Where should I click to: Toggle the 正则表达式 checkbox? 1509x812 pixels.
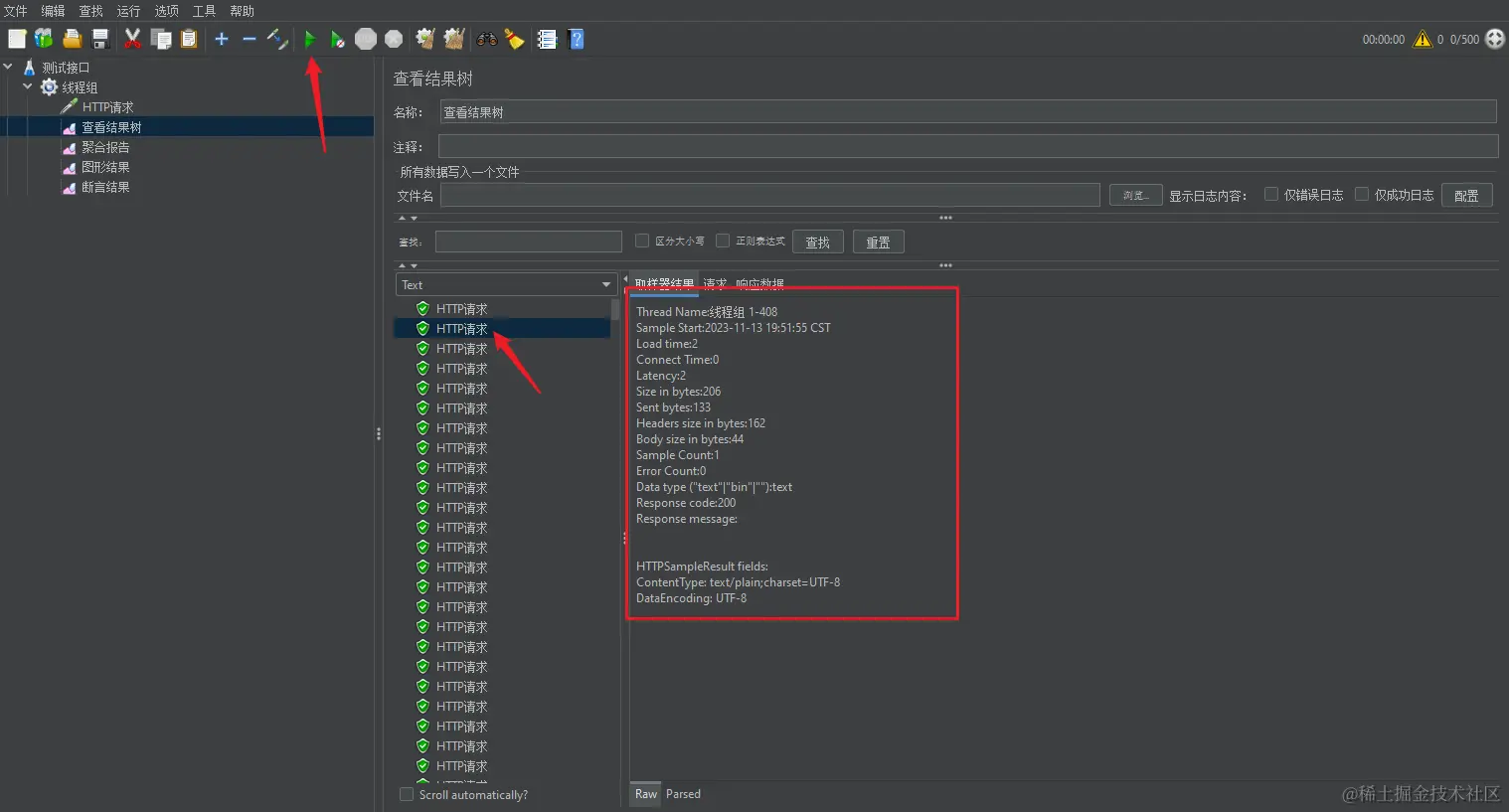point(723,241)
